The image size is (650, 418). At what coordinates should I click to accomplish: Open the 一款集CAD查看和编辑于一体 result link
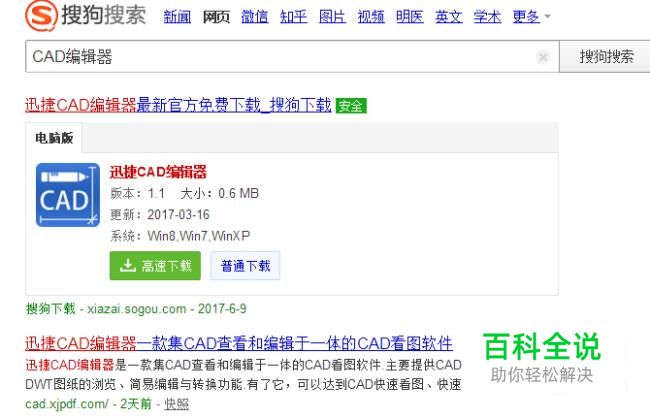tap(239, 343)
